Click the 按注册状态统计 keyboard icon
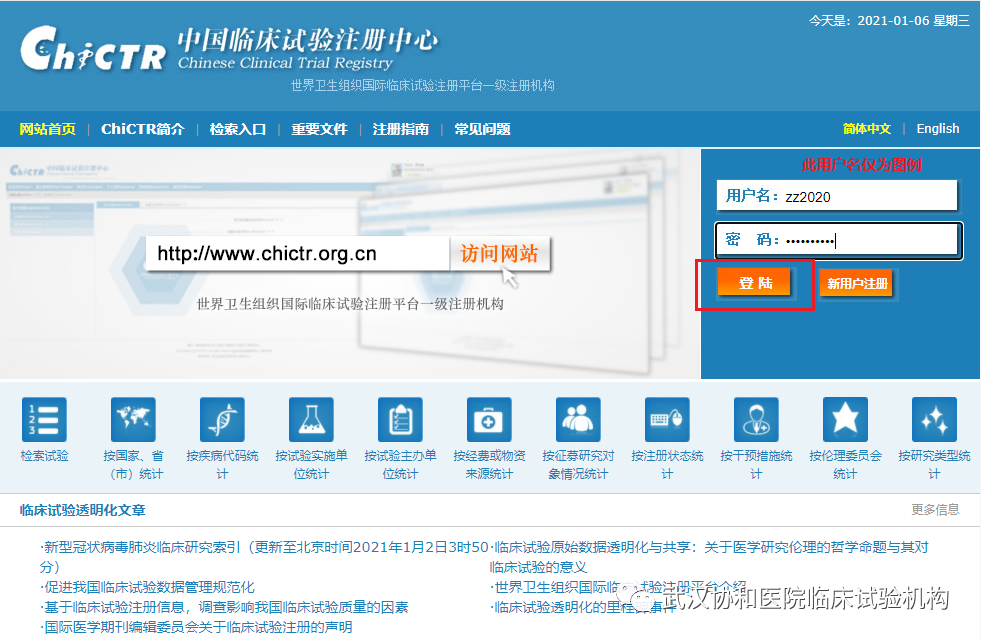 coord(667,420)
